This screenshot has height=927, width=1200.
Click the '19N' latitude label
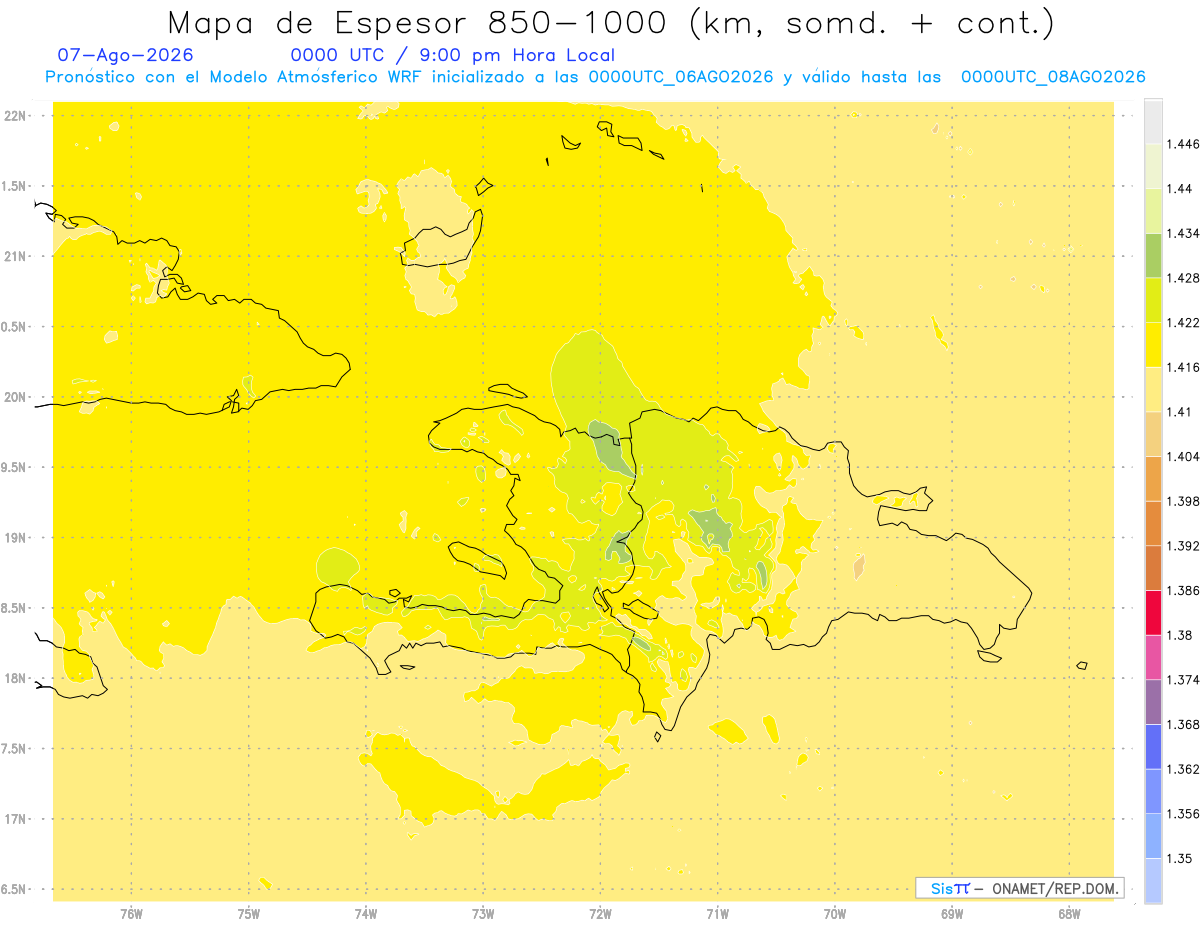pos(15,538)
